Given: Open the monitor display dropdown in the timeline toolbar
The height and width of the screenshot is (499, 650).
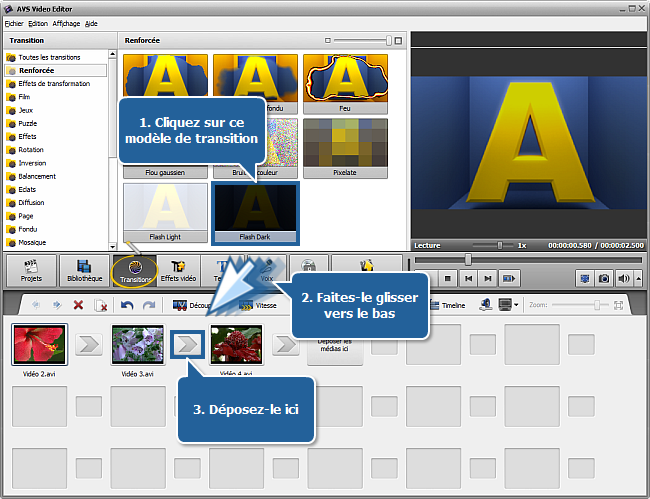Looking at the screenshot, I should coord(508,305).
